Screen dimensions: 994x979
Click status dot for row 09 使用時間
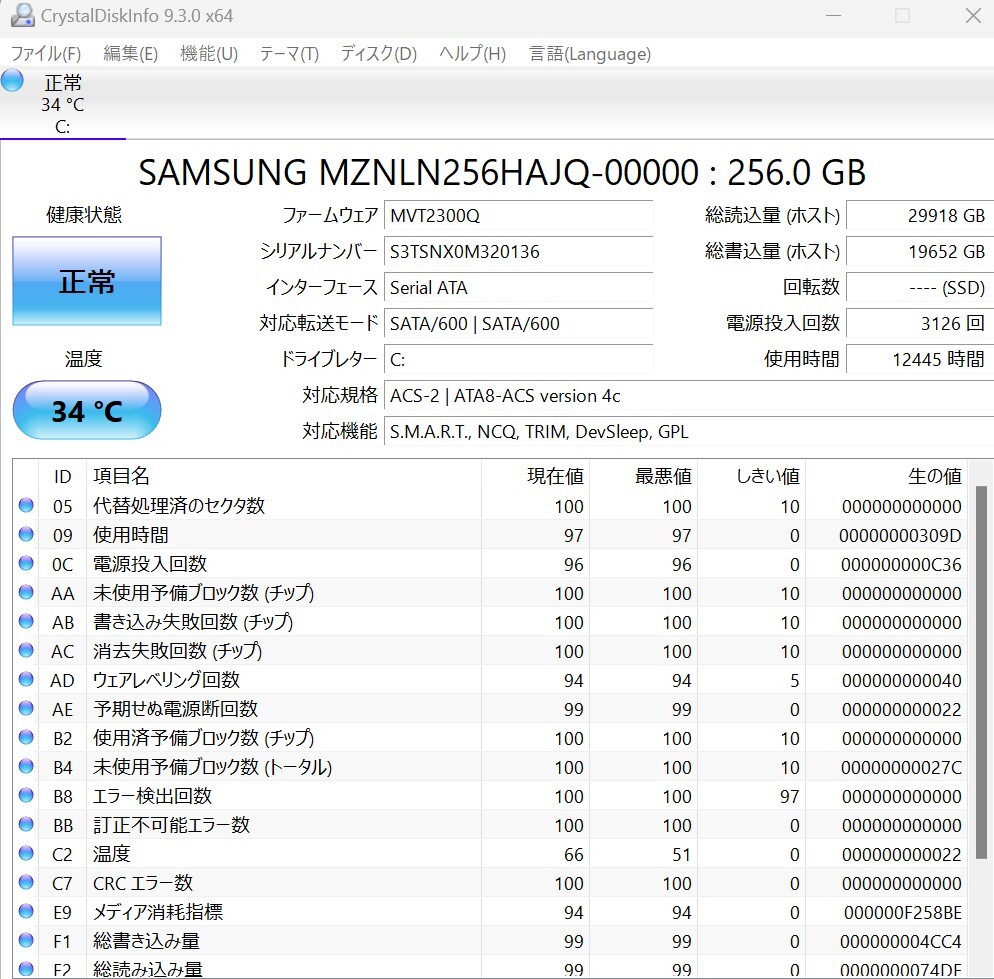click(26, 535)
